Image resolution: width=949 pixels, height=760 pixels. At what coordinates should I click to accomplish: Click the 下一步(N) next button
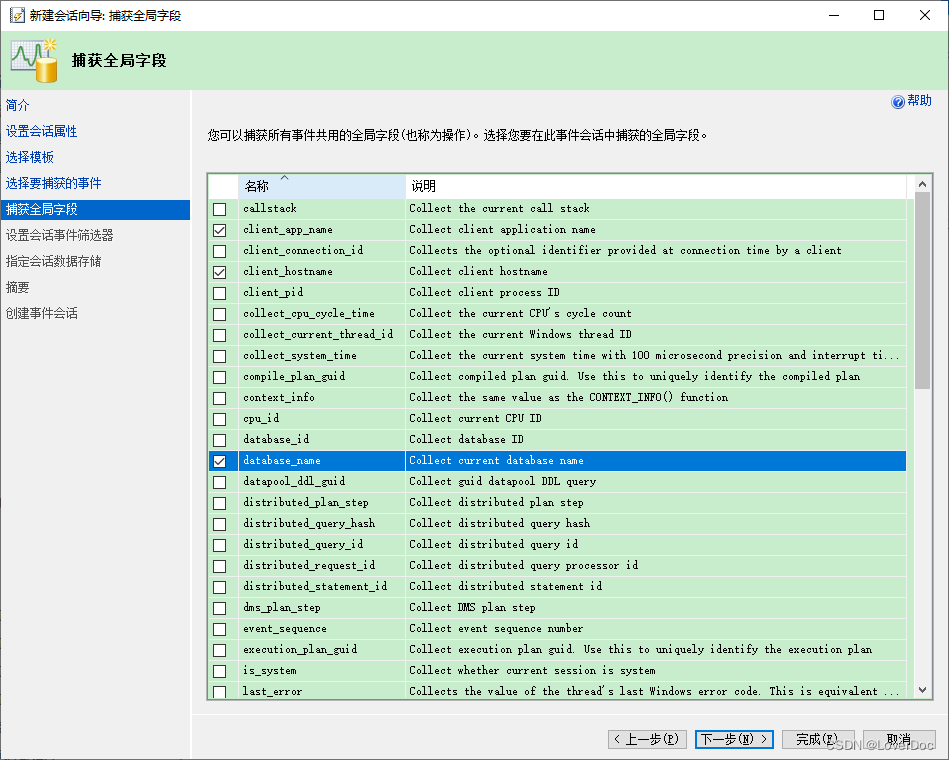[x=734, y=739]
